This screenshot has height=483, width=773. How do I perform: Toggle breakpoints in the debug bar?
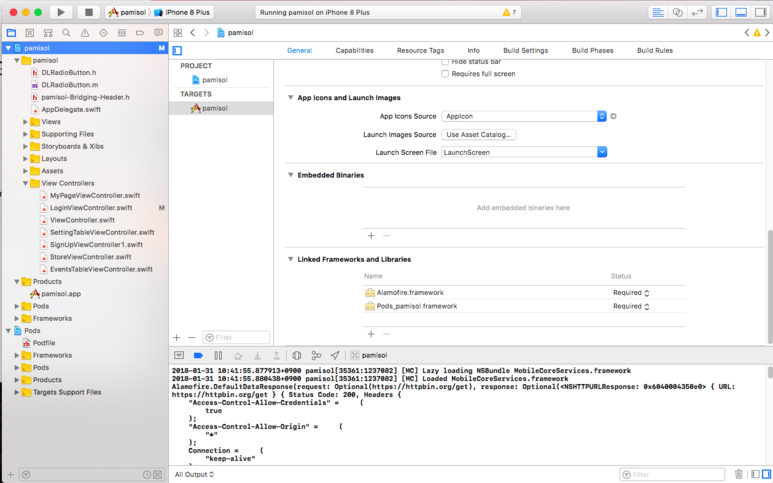coord(198,355)
